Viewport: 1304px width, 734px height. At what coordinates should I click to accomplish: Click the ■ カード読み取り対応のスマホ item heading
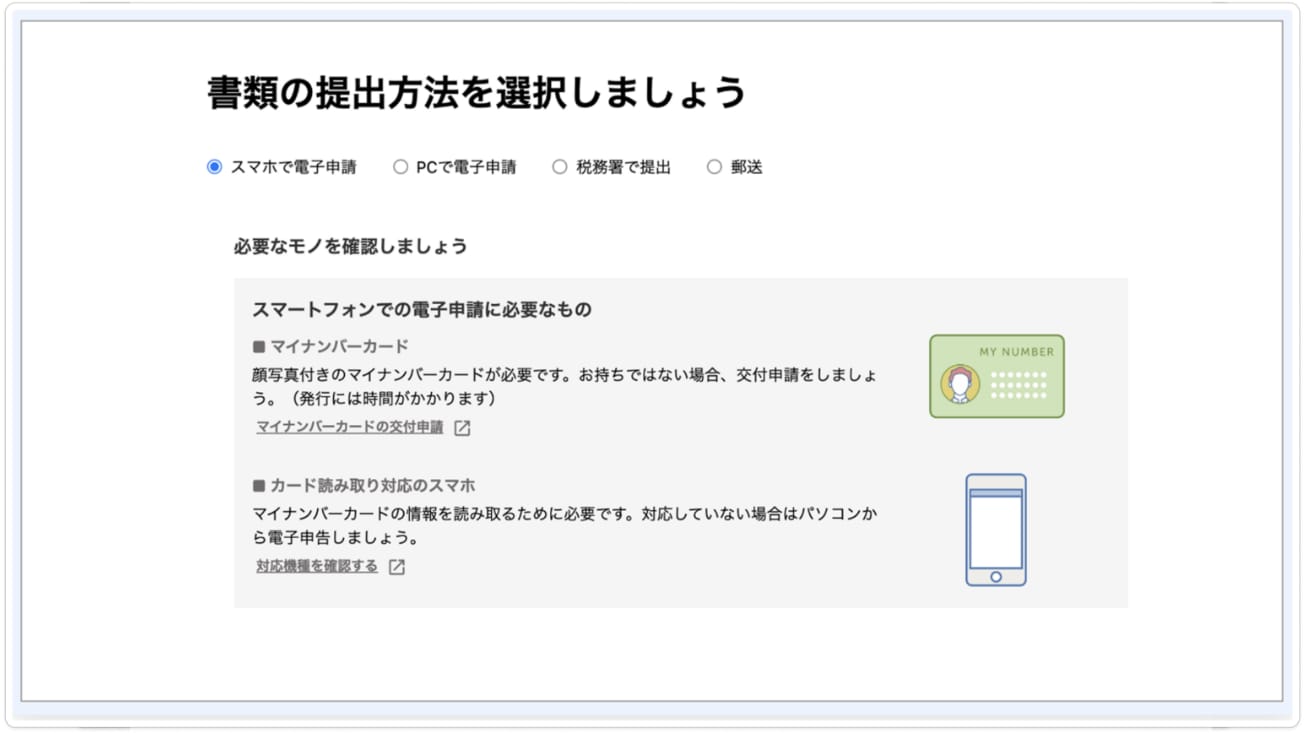[x=364, y=485]
